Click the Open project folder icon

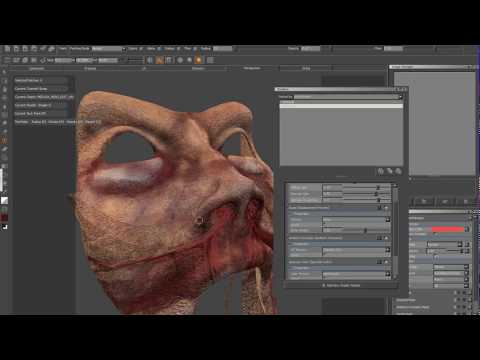(x=16, y=49)
